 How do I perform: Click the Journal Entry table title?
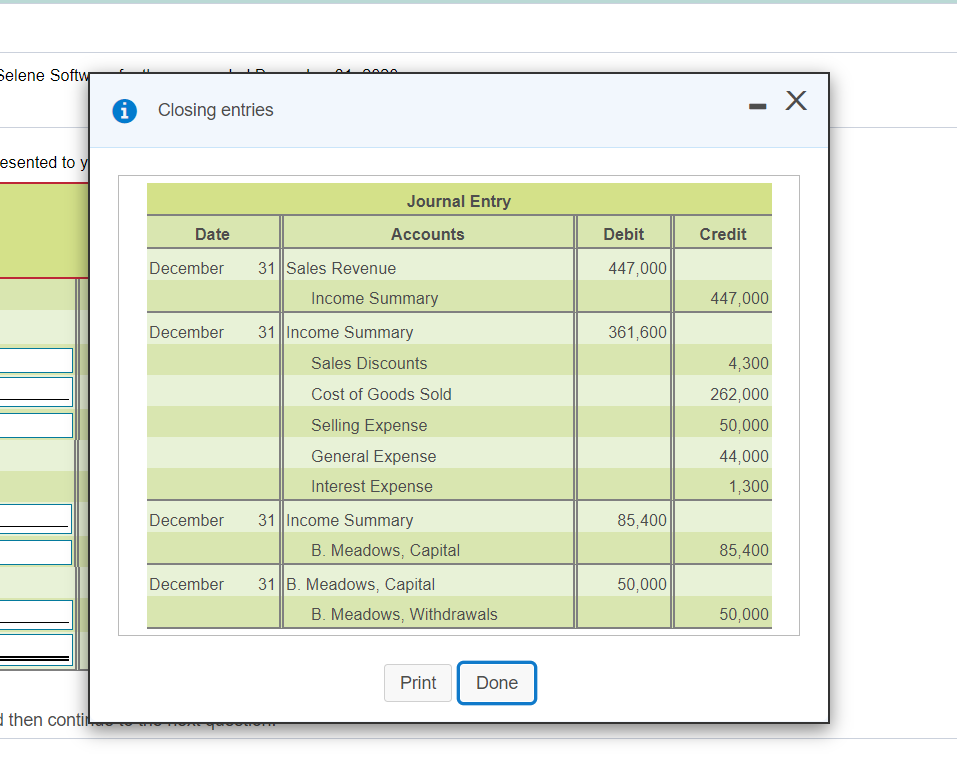tap(458, 201)
